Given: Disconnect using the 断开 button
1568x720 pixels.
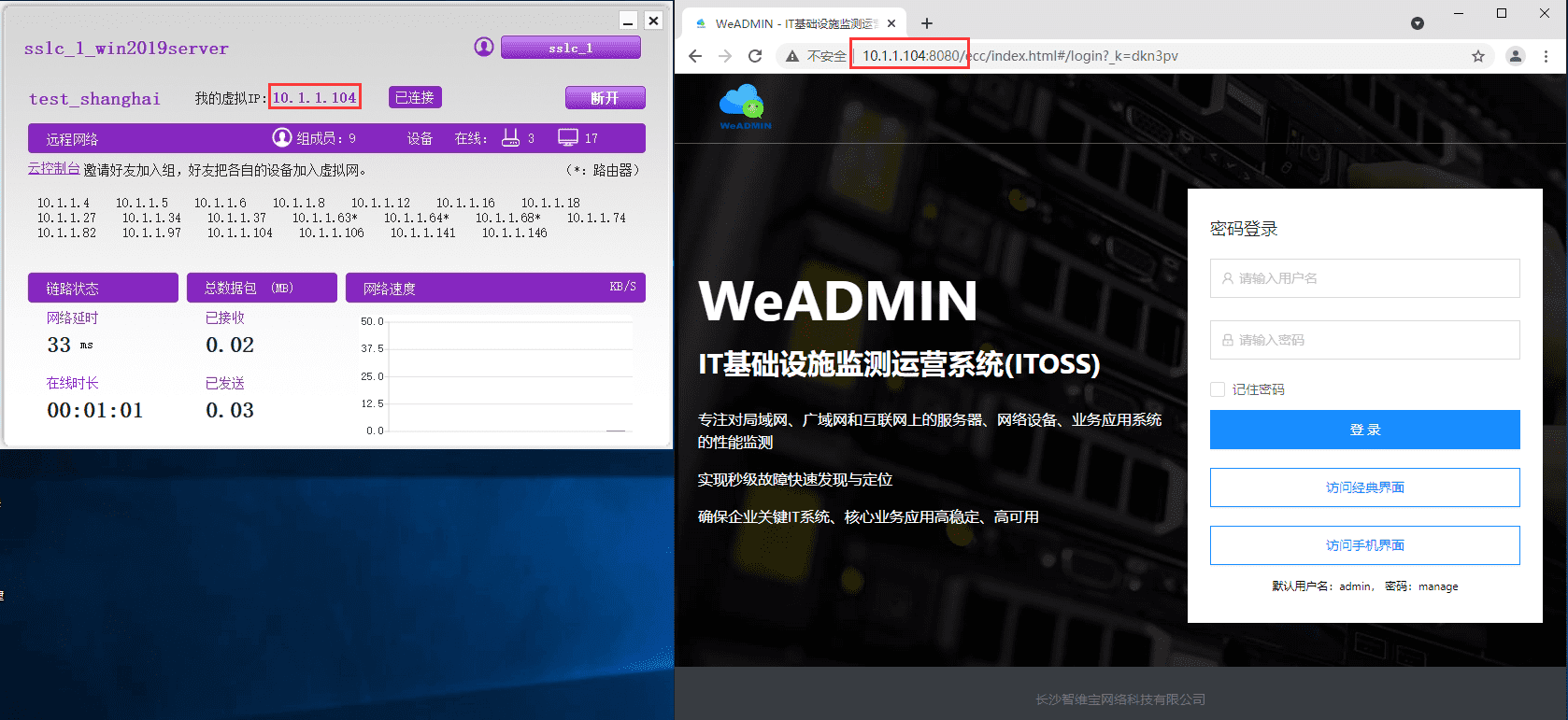Looking at the screenshot, I should [605, 98].
